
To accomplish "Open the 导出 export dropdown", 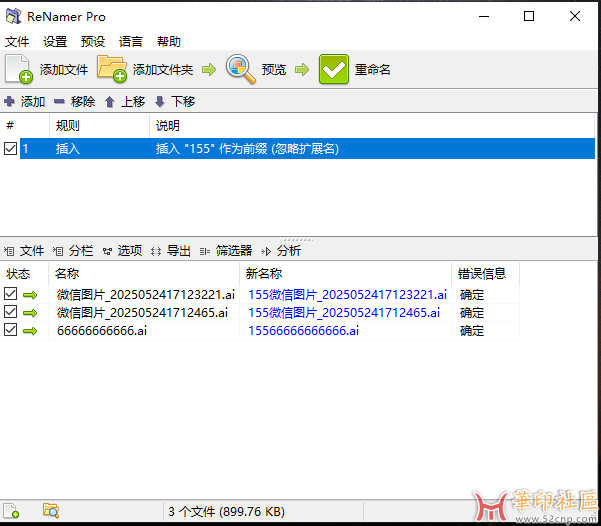I will coord(171,251).
